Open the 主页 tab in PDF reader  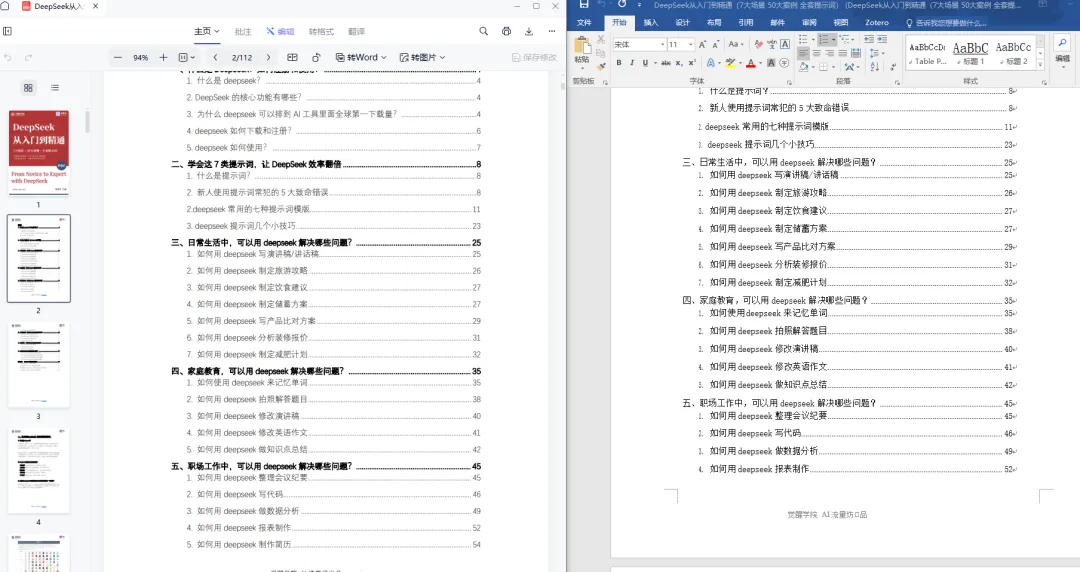(x=206, y=31)
